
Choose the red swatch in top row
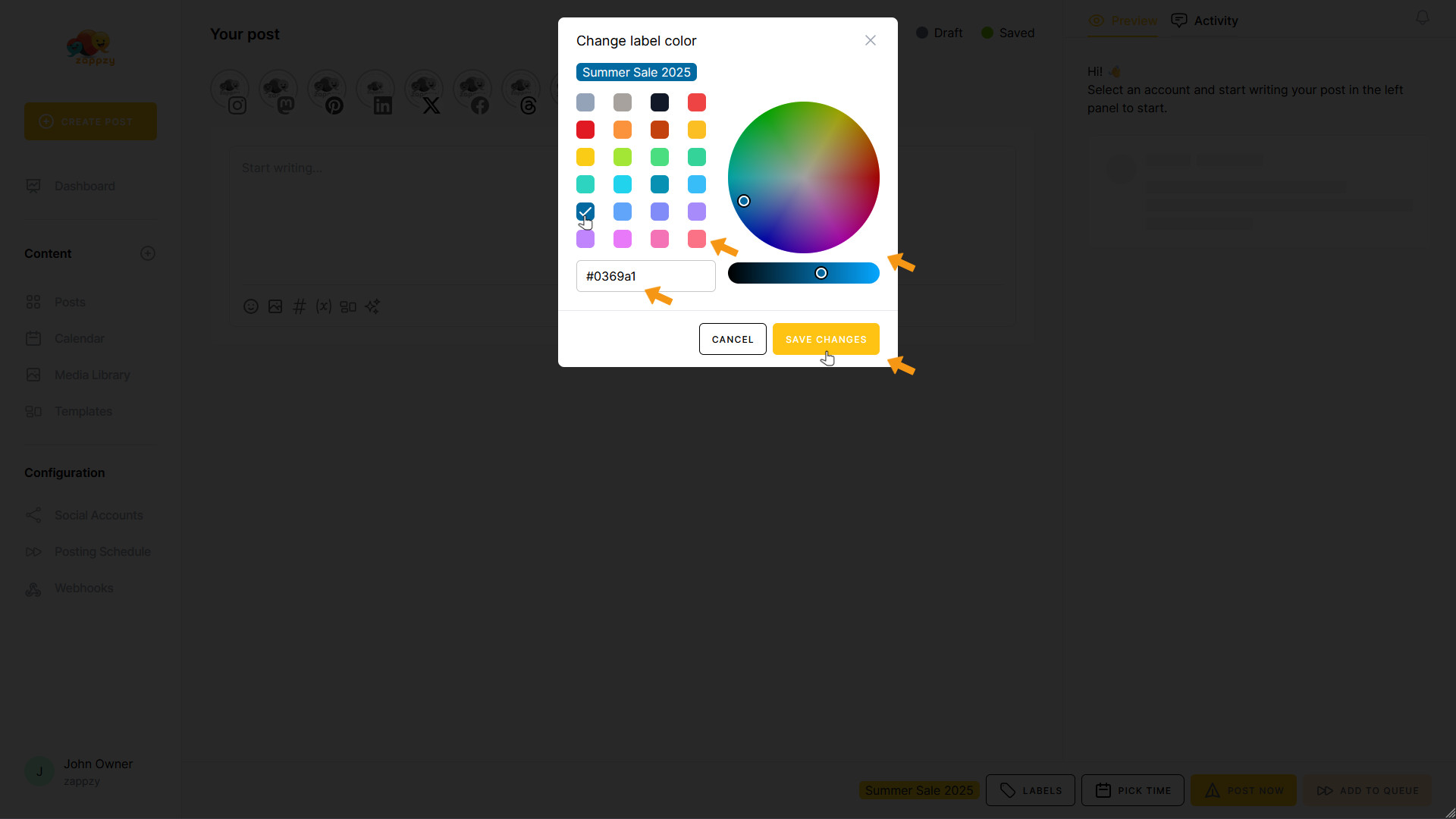click(x=697, y=102)
